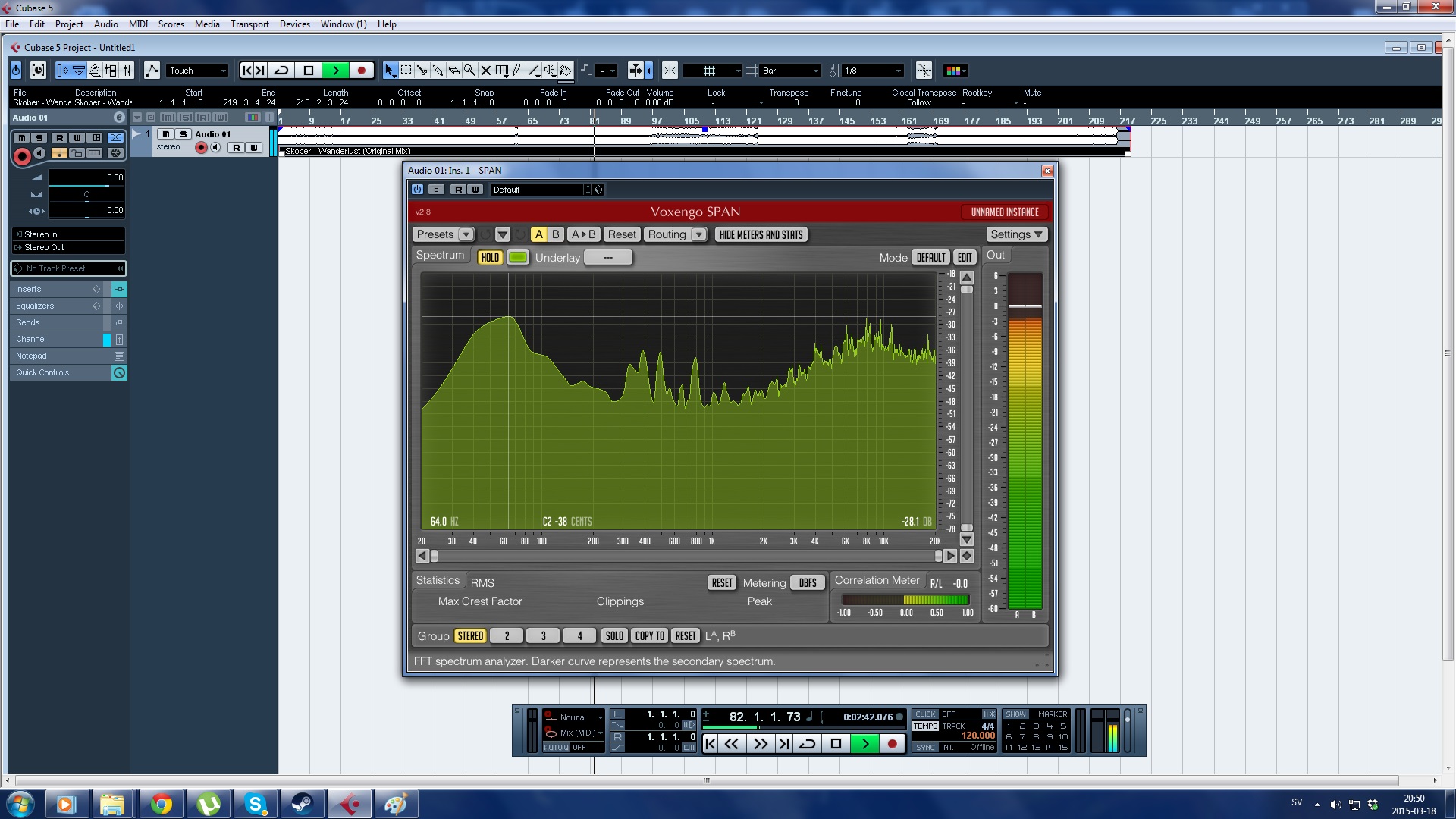Click the EDIT mode button
Image resolution: width=1456 pixels, height=819 pixels.
[964, 257]
